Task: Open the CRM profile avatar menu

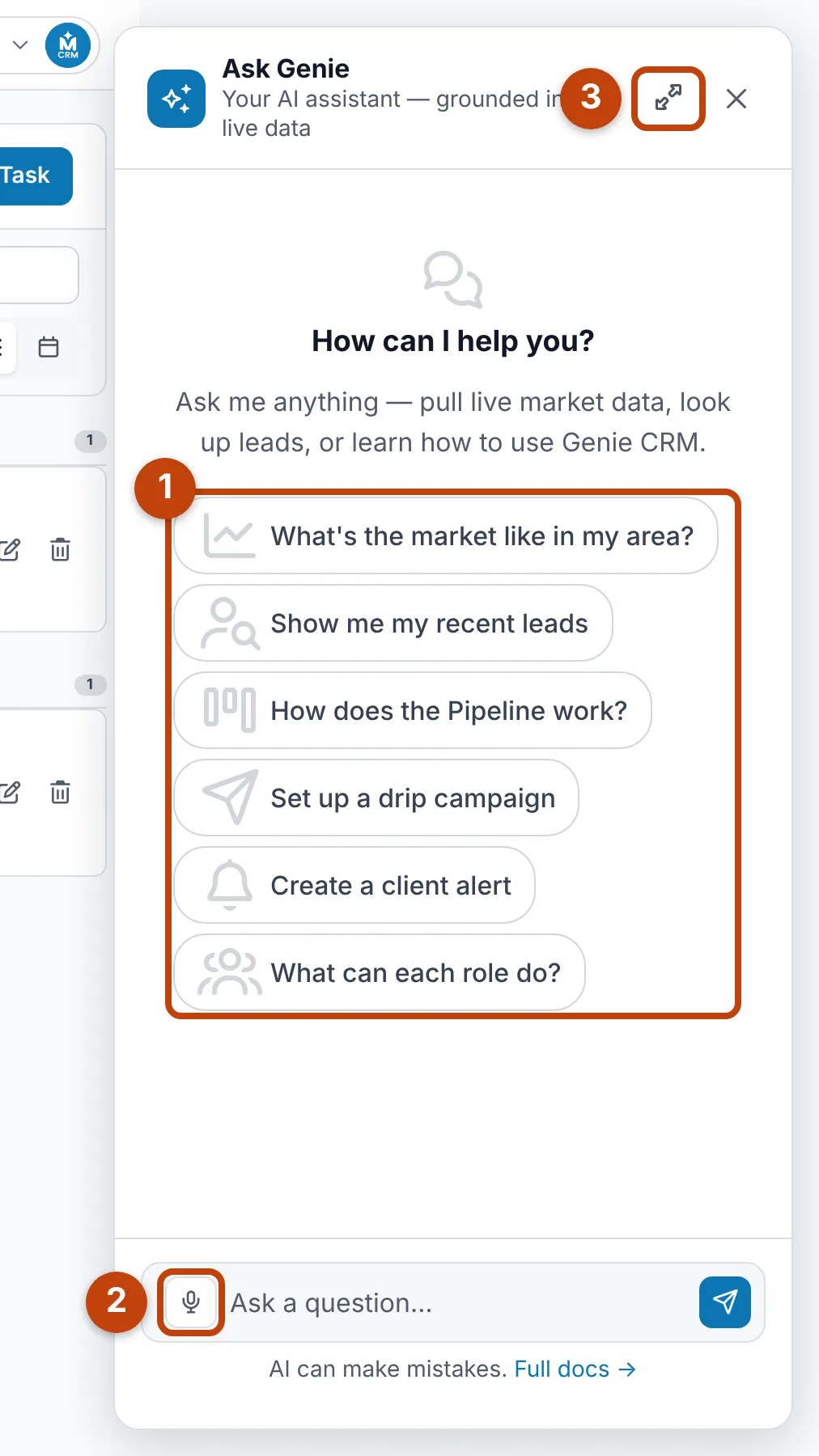Action: pyautogui.click(x=68, y=45)
